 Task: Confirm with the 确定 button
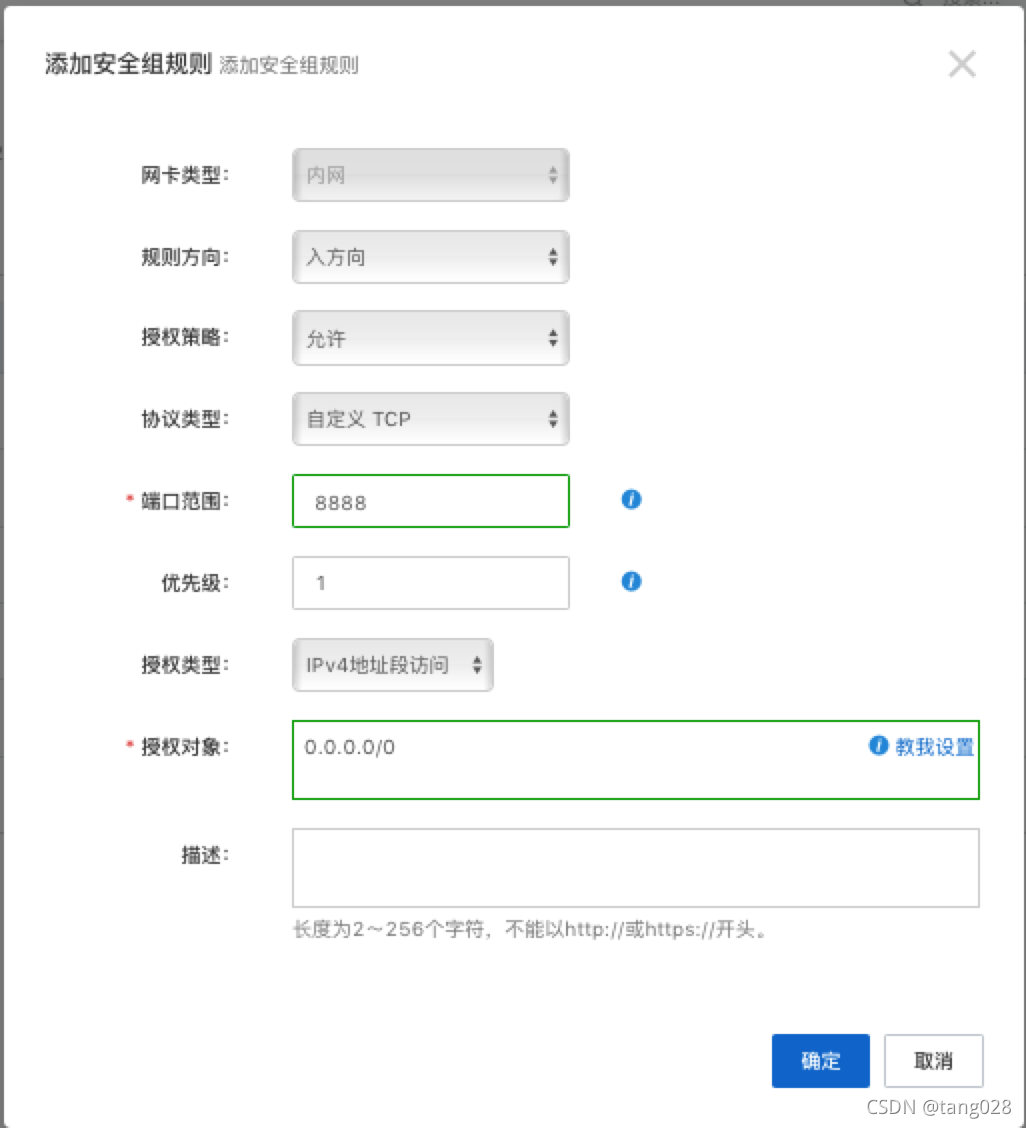click(820, 1061)
